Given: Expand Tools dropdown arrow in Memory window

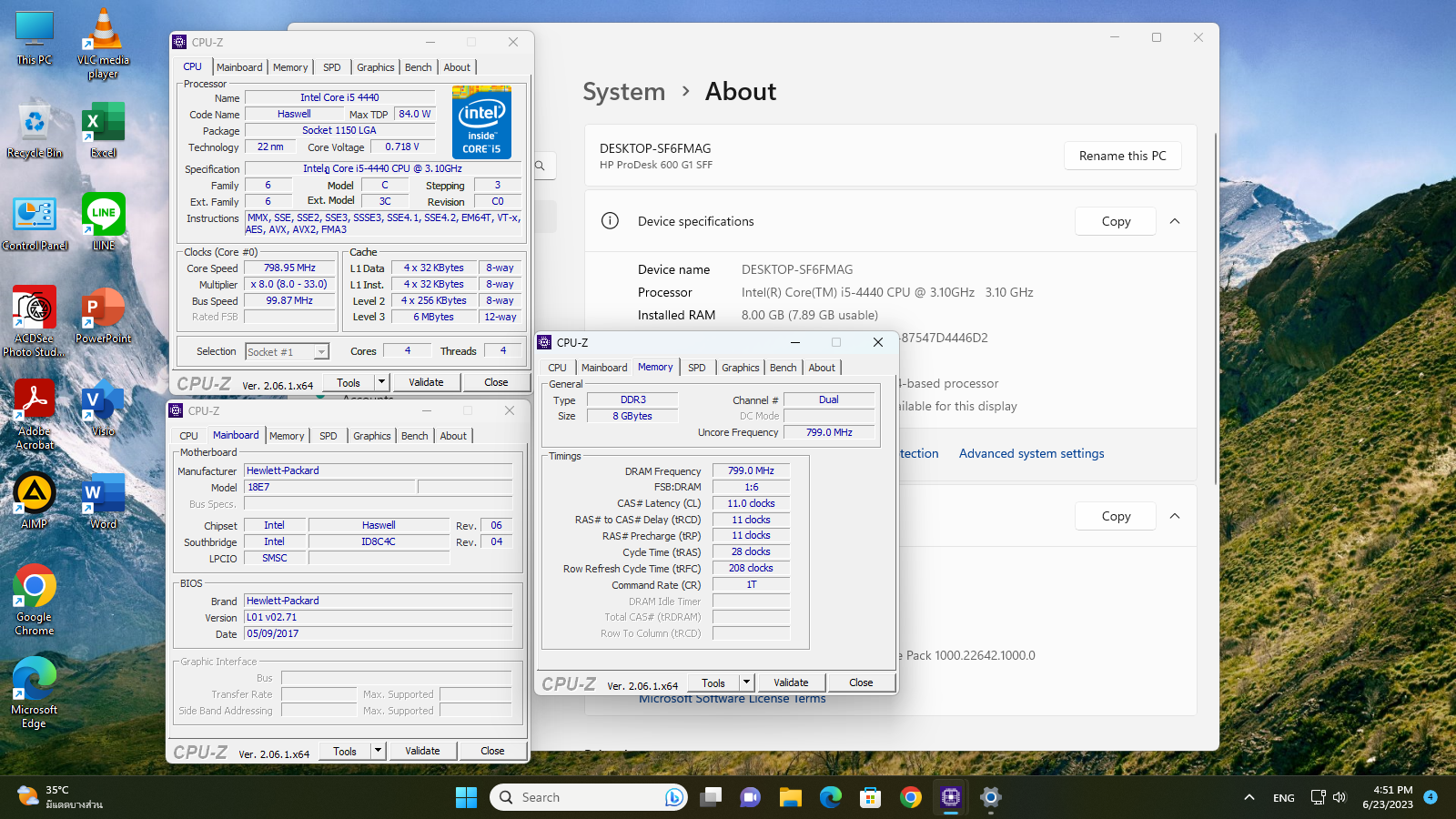Looking at the screenshot, I should [746, 682].
